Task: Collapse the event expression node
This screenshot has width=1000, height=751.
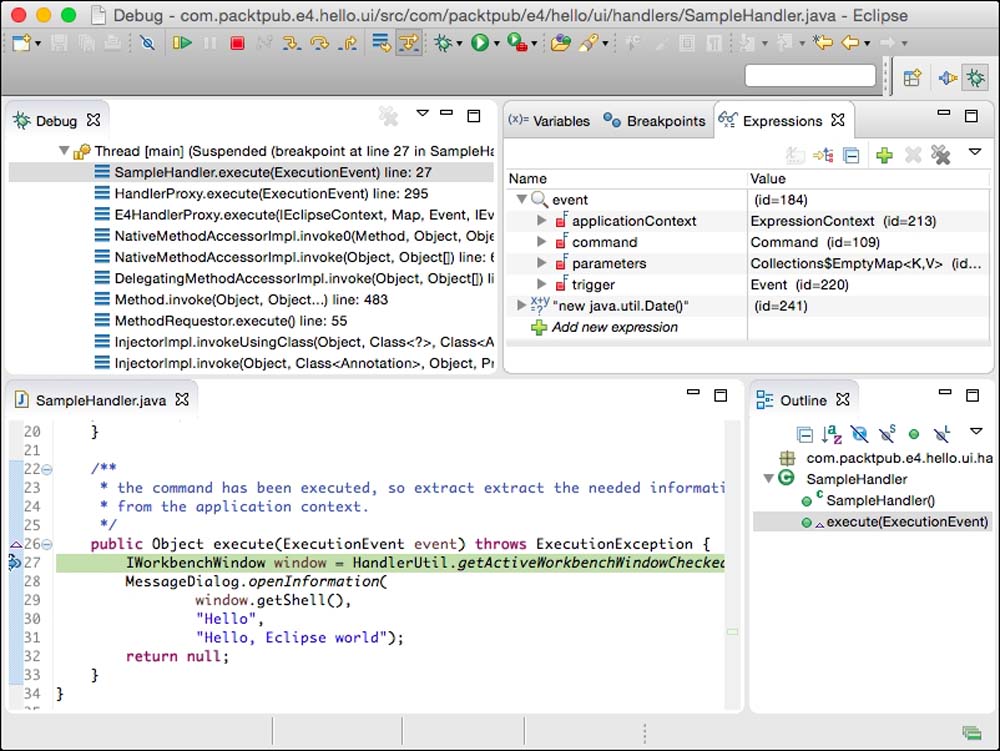Action: pos(521,200)
